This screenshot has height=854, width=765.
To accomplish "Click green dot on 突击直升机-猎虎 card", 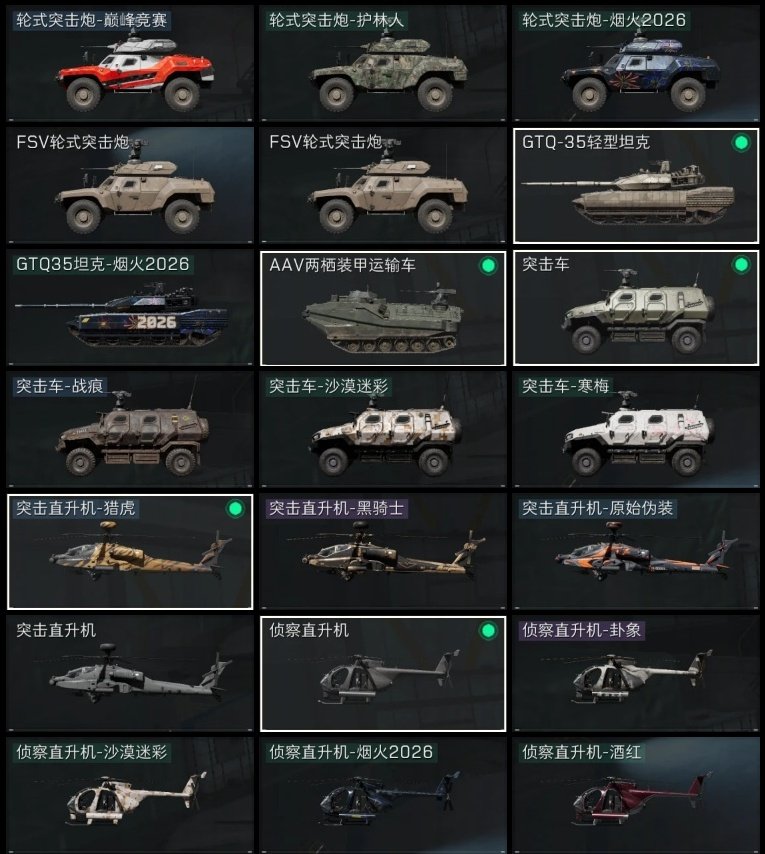I will coord(235,509).
